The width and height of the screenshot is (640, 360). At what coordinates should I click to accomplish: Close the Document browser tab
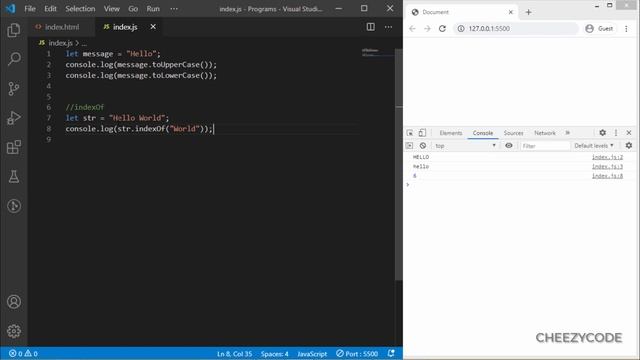click(x=511, y=12)
